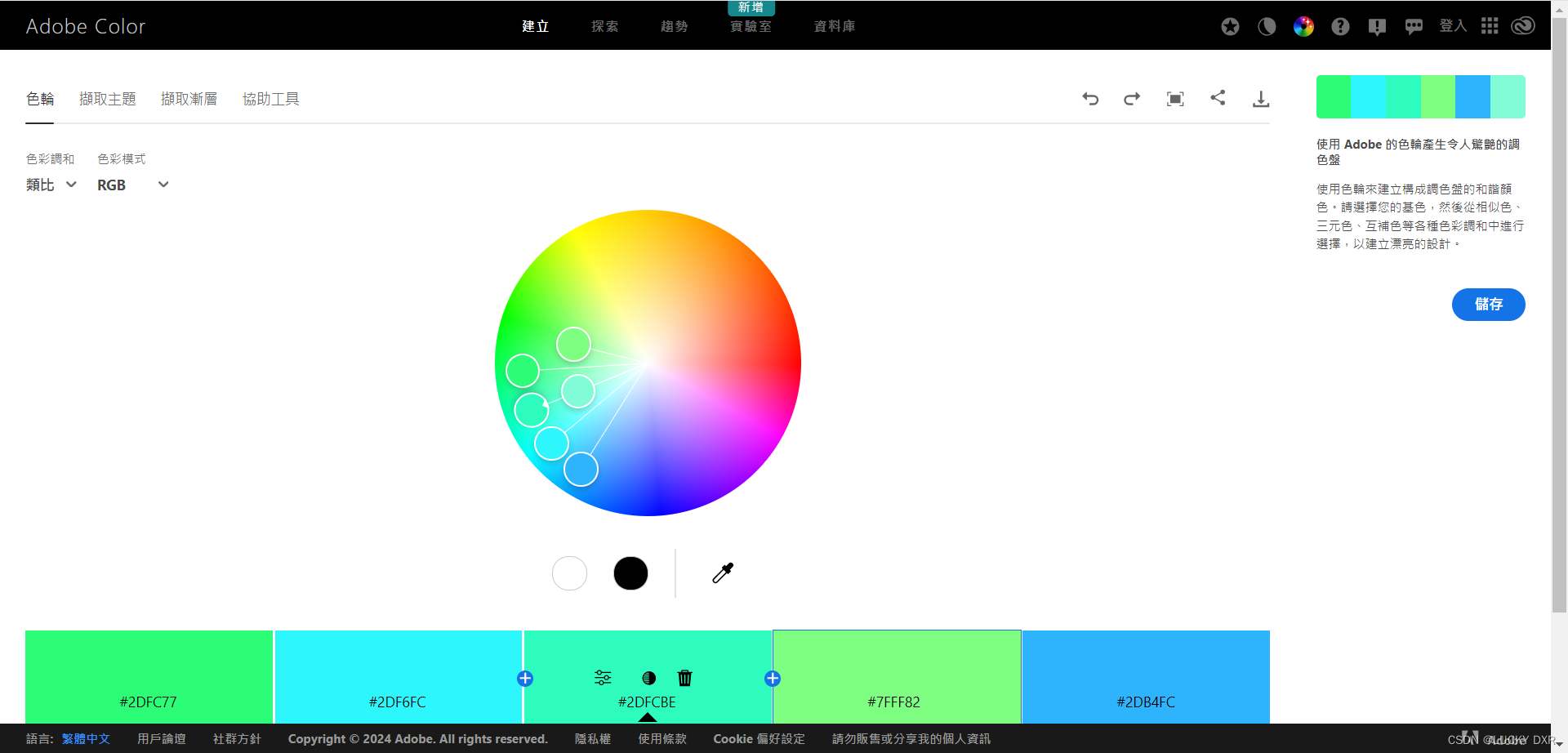
Task: Open the 探索 tab
Action: point(605,26)
